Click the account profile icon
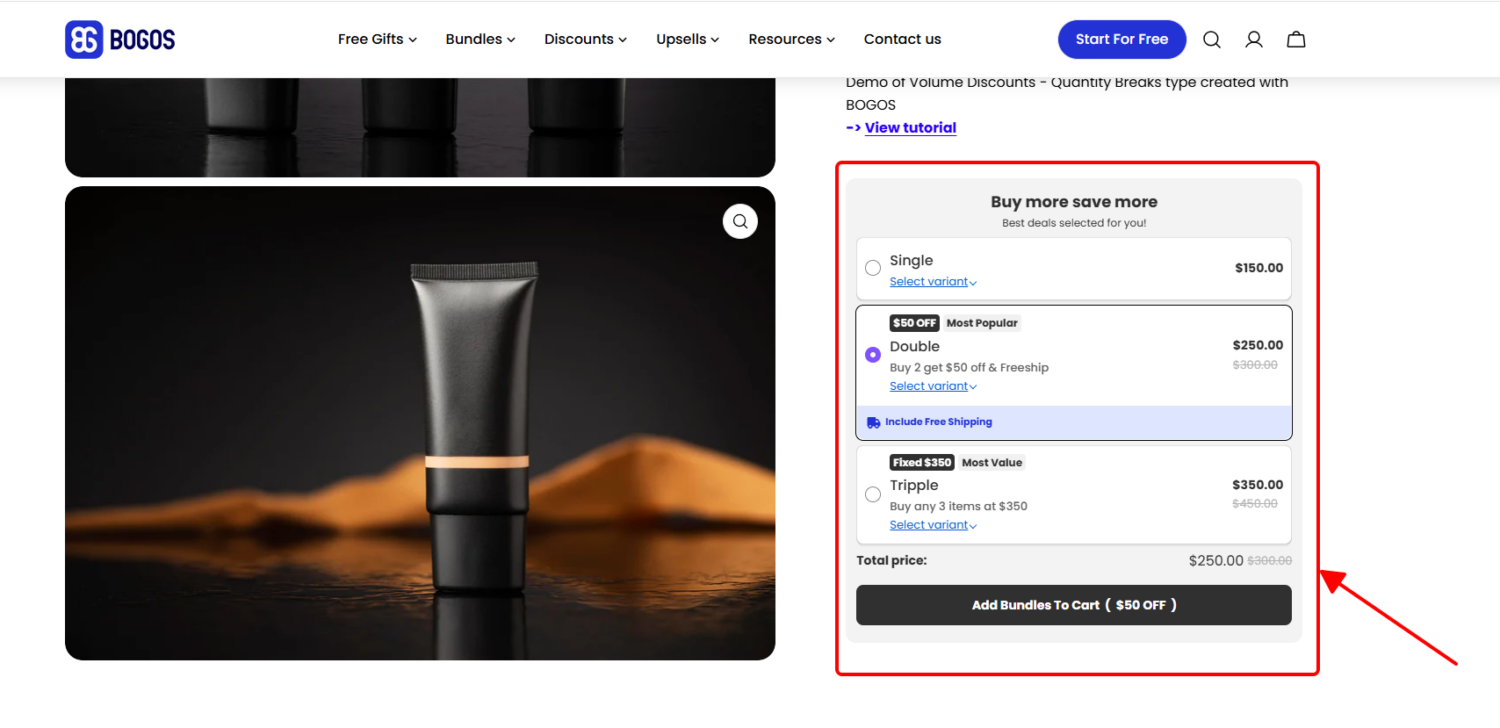The width and height of the screenshot is (1500, 728). click(x=1253, y=39)
